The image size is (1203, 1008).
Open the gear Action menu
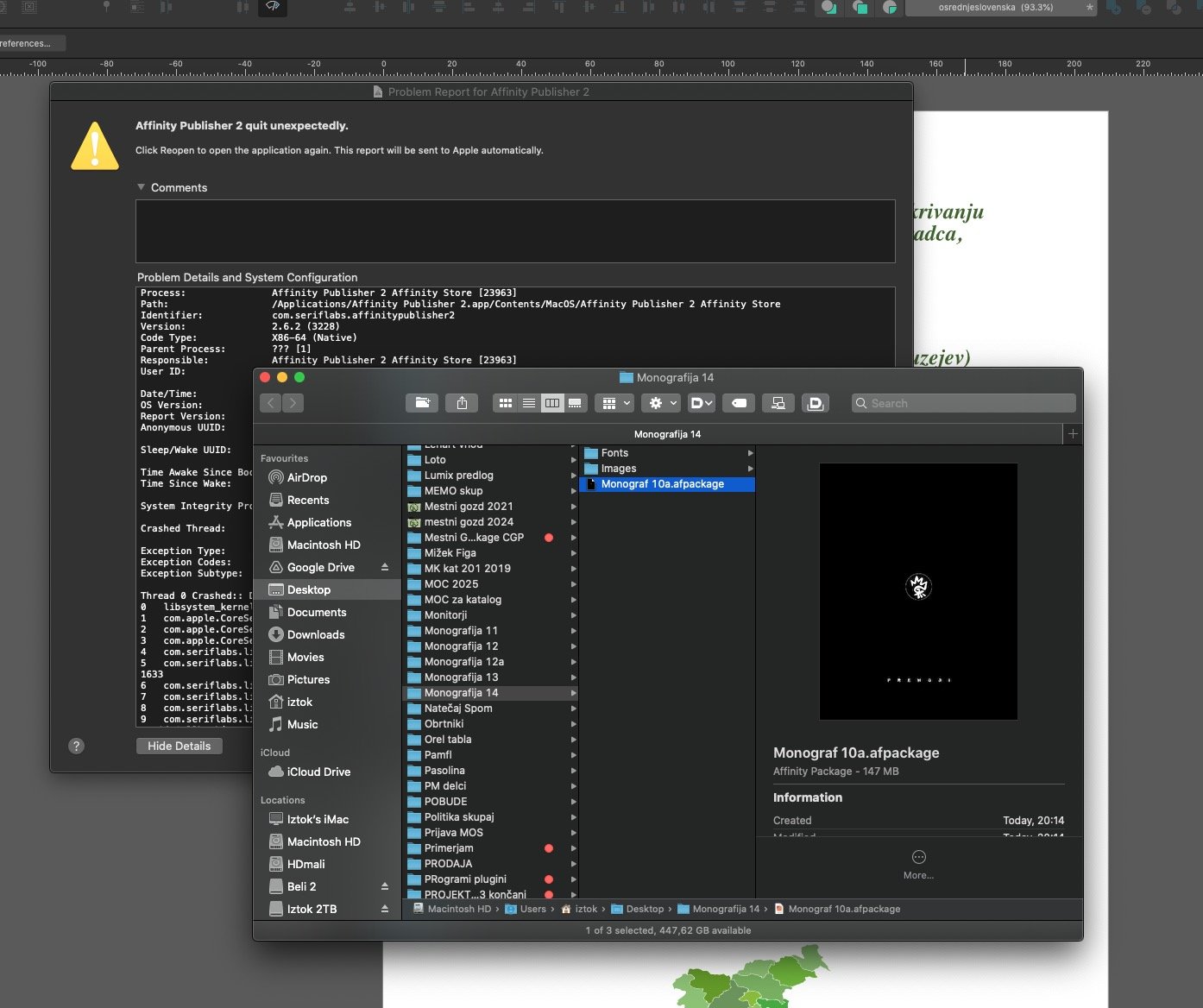point(662,403)
